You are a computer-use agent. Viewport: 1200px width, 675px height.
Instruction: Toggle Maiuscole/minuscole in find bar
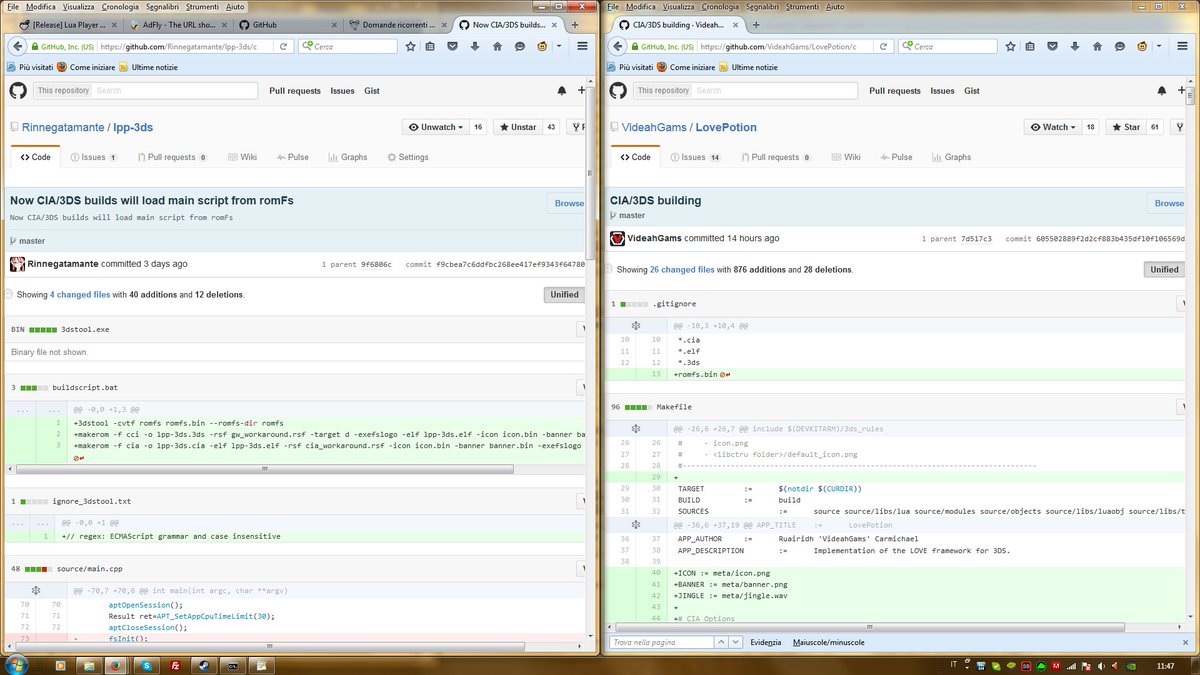tap(828, 642)
